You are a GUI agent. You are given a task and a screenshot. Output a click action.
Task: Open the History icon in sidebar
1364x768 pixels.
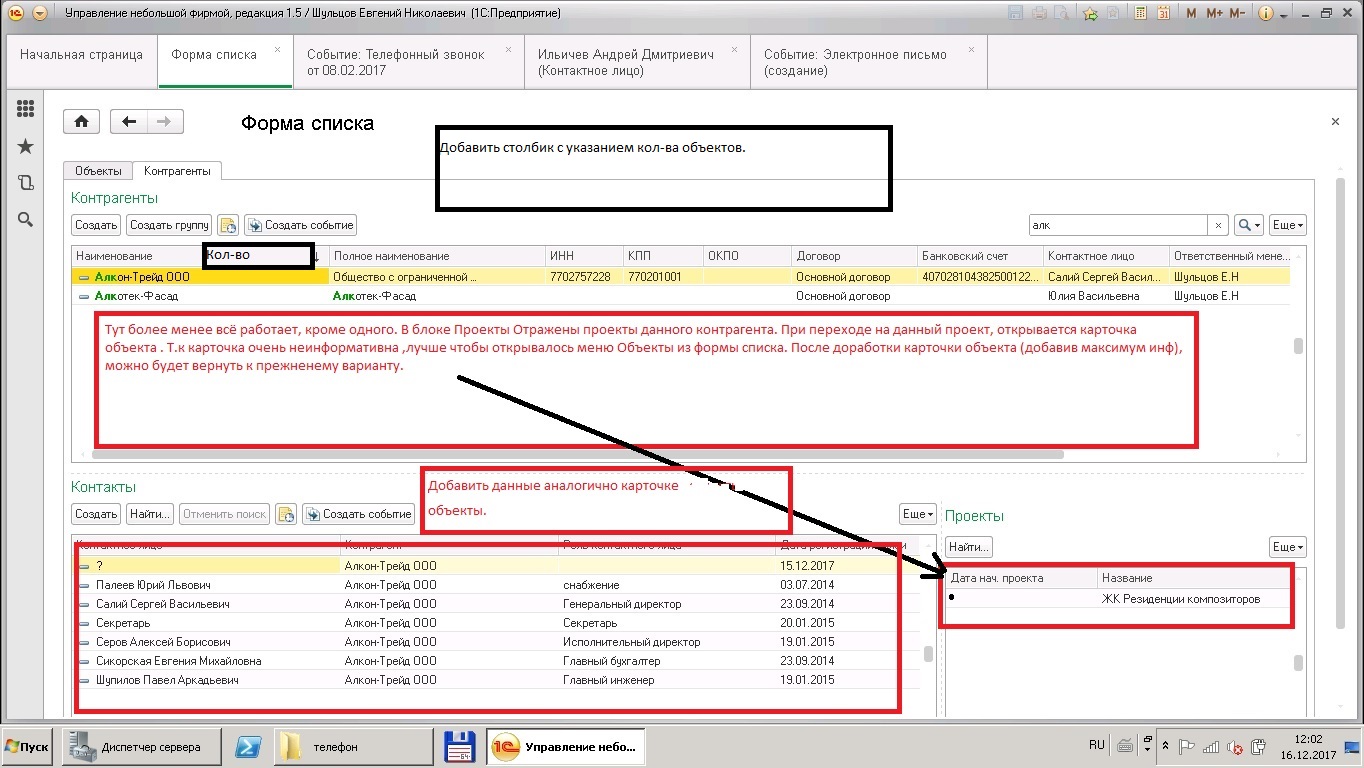[x=26, y=183]
